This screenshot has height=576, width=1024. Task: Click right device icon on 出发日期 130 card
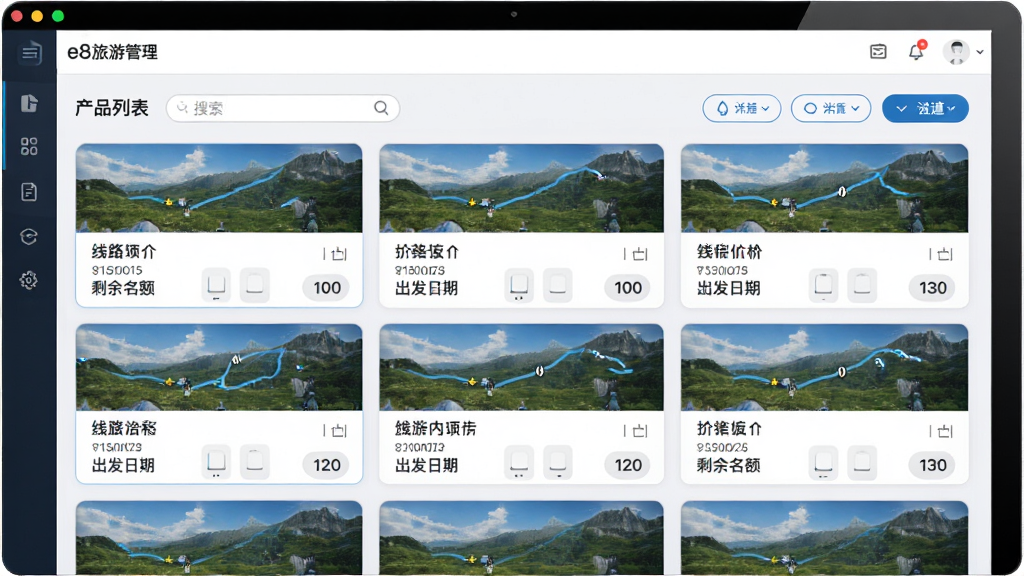coord(862,285)
